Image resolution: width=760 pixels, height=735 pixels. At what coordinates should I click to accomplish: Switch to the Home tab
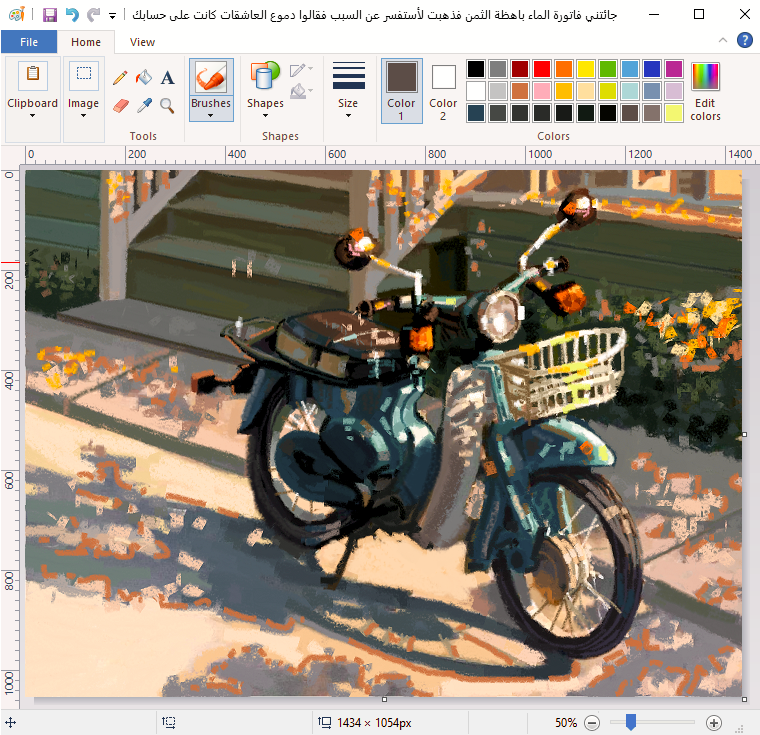pyautogui.click(x=86, y=42)
